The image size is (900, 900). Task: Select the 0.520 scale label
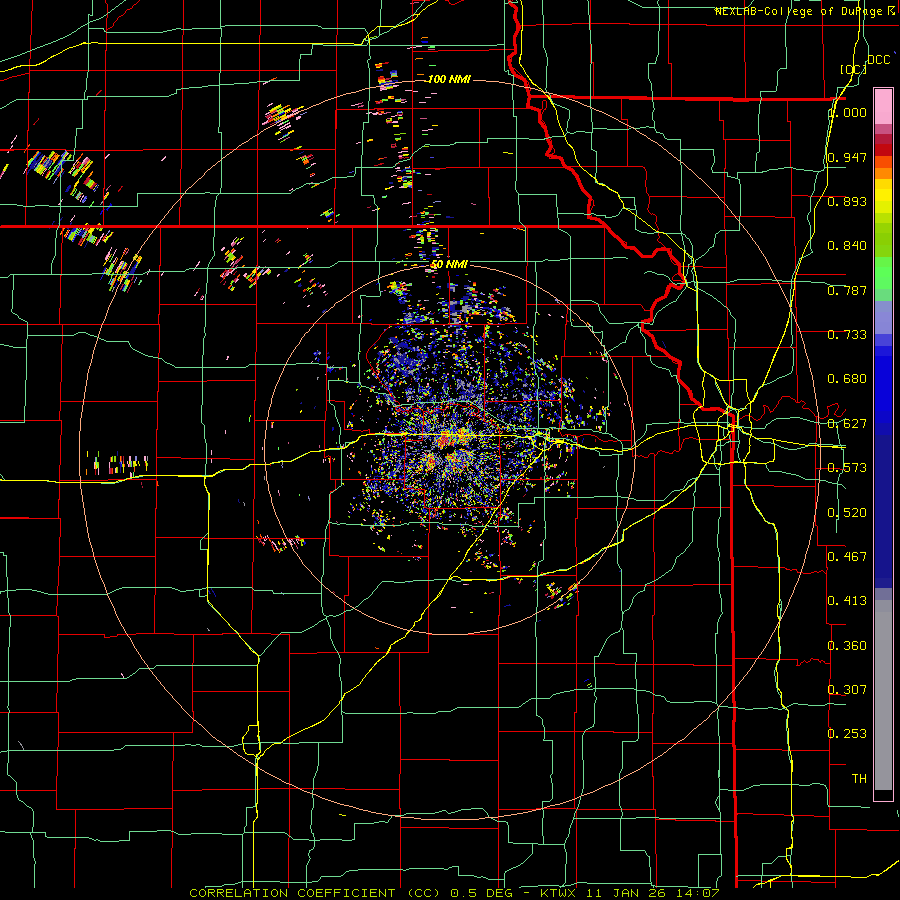pos(847,513)
